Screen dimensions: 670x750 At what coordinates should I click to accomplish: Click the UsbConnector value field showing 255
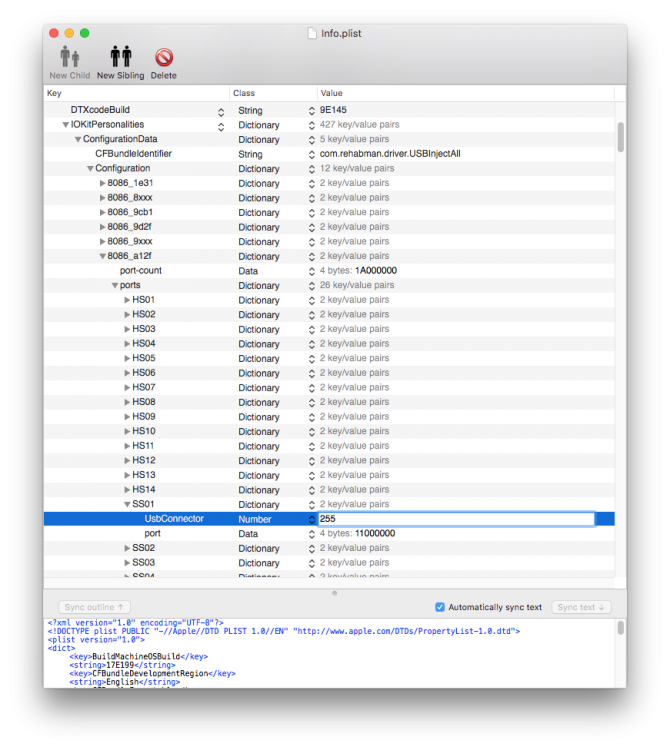(x=456, y=519)
